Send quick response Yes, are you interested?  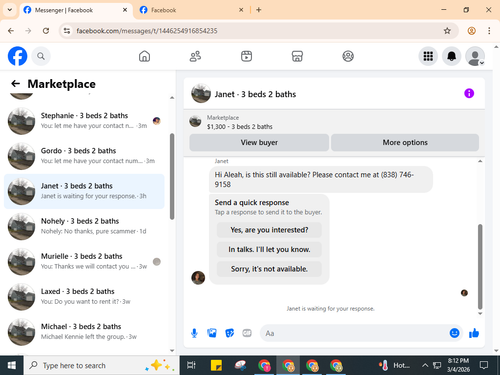[269, 230]
